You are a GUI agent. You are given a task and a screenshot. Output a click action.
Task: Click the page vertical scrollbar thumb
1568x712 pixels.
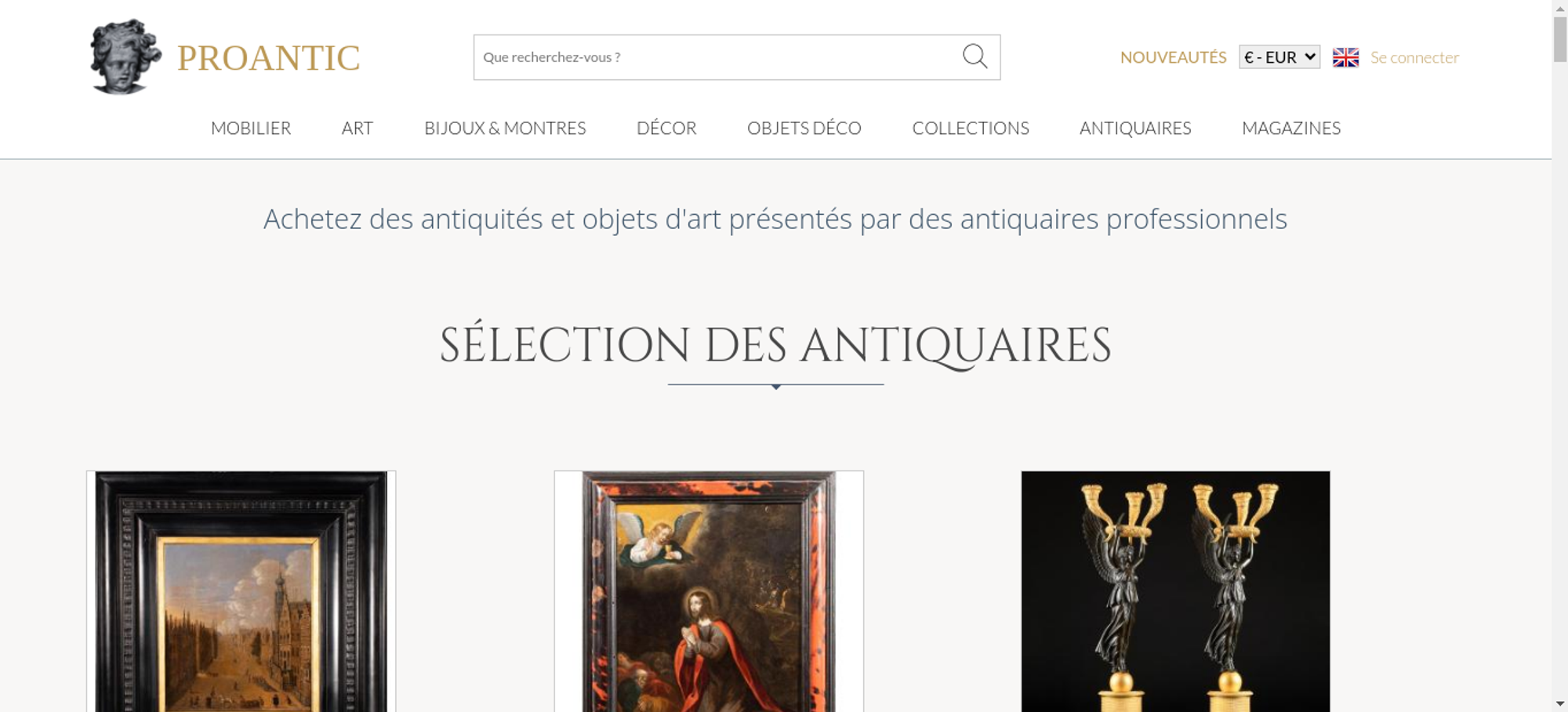point(1560,39)
